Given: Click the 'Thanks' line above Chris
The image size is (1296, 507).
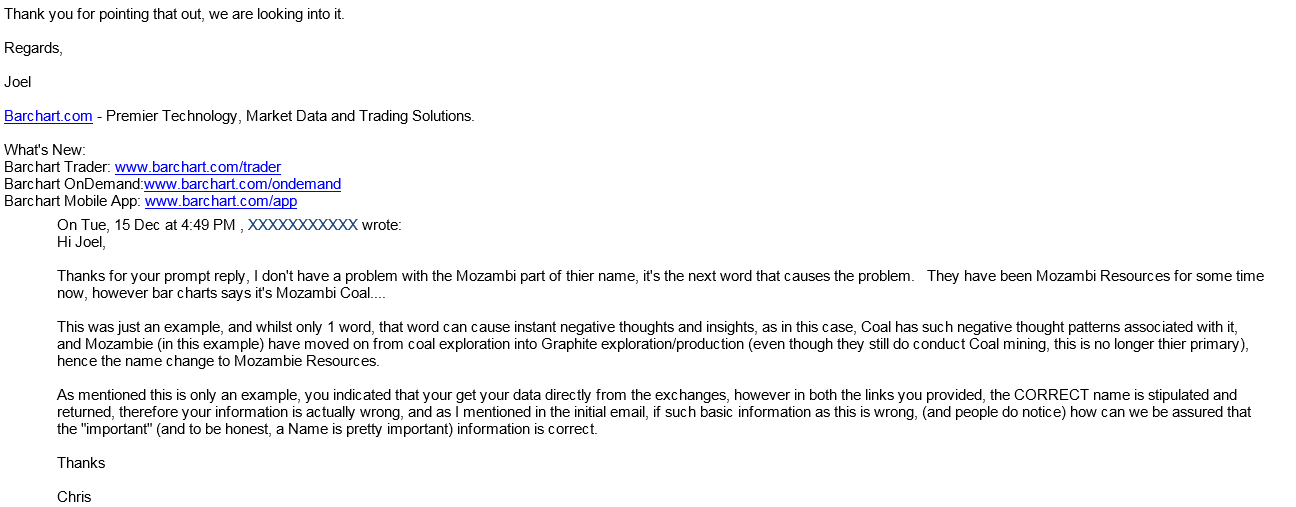Looking at the screenshot, I should (x=81, y=463).
